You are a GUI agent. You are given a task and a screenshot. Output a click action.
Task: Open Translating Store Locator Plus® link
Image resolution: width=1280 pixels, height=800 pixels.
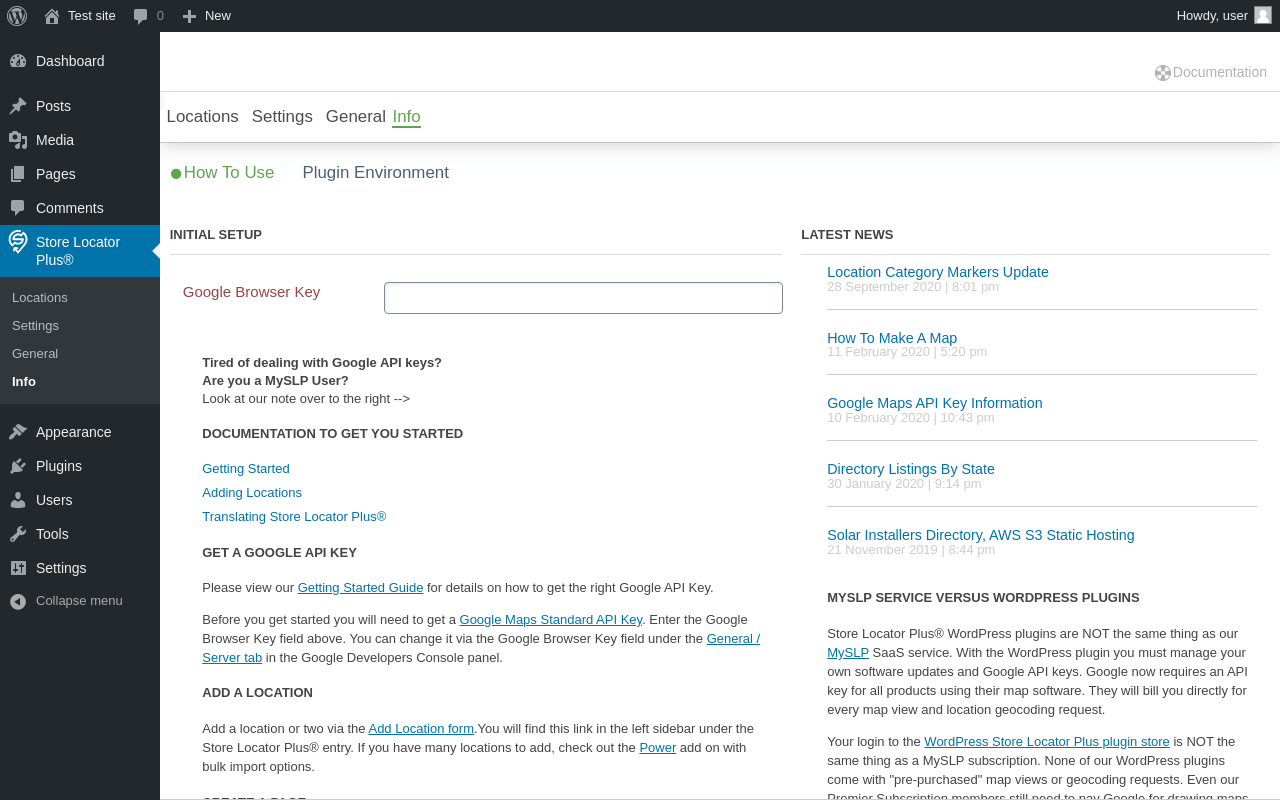coord(294,517)
